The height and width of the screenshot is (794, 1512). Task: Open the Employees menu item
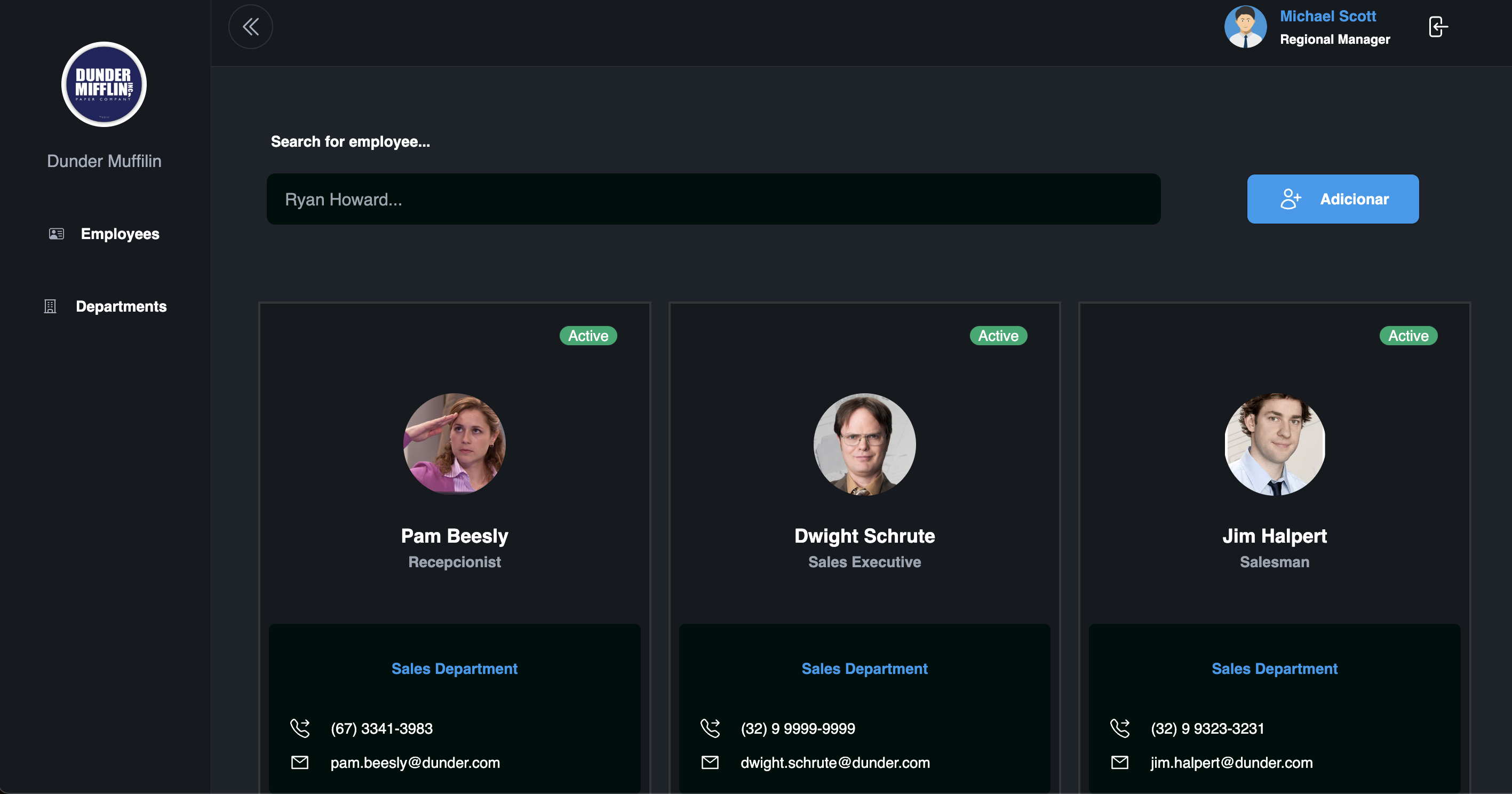click(x=105, y=234)
